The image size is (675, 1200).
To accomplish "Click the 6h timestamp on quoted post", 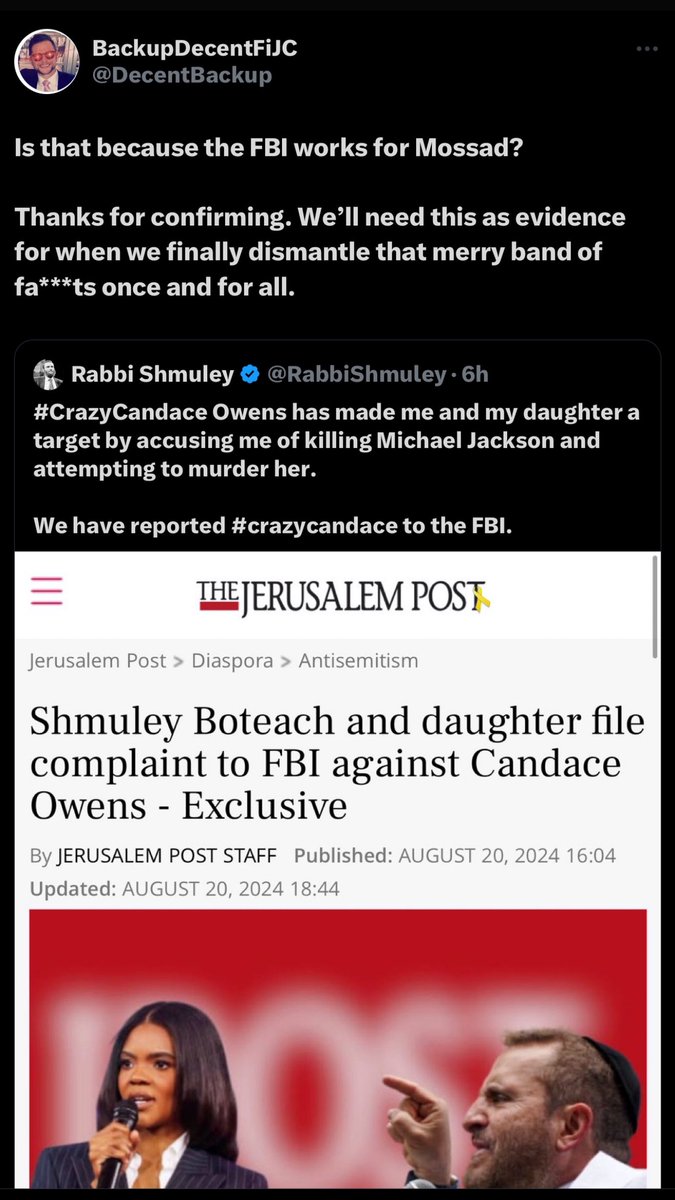I will pyautogui.click(x=475, y=375).
